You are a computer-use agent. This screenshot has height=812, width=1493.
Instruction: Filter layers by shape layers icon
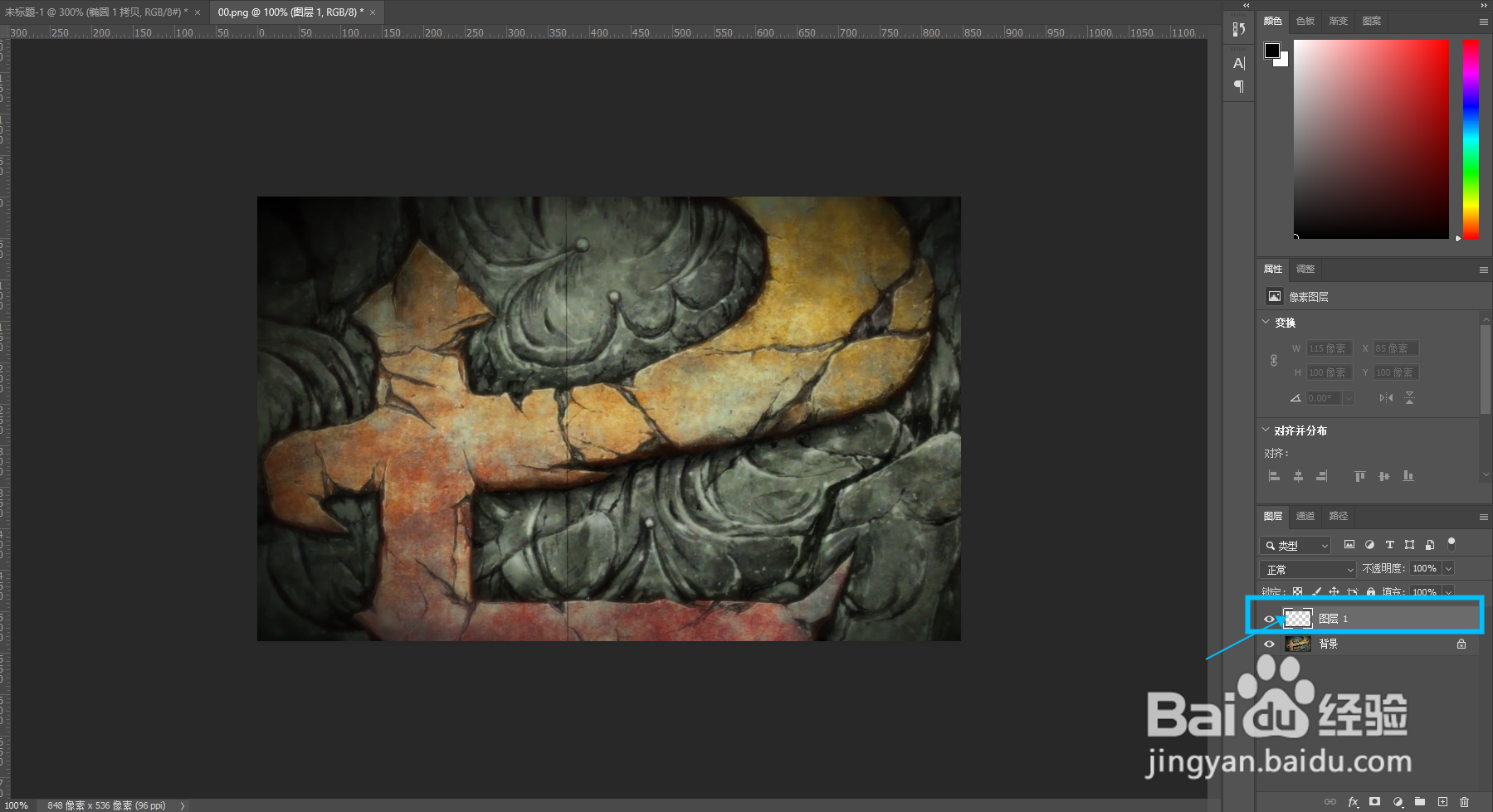coord(1409,545)
